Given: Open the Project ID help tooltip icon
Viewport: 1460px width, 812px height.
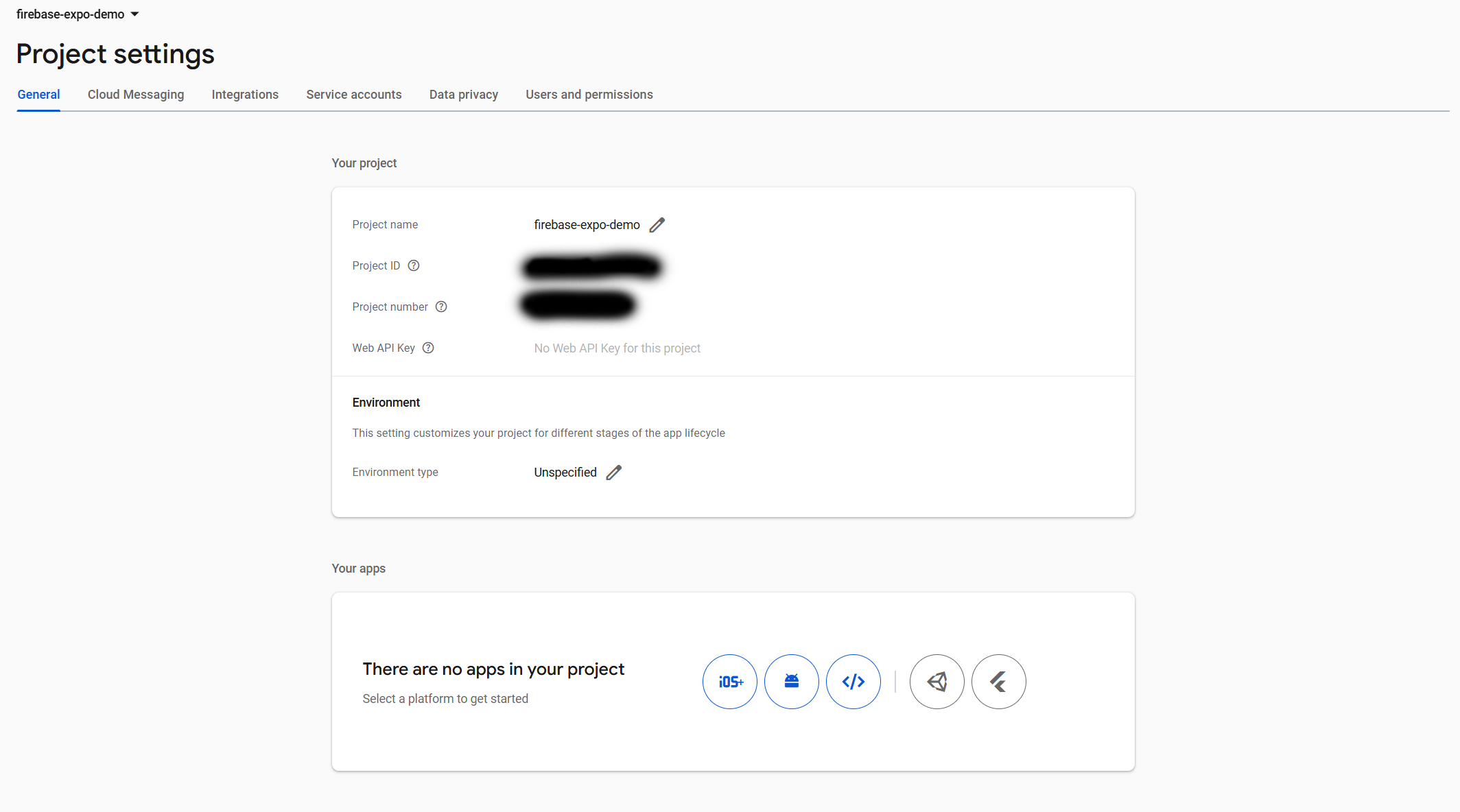Looking at the screenshot, I should pyautogui.click(x=413, y=265).
